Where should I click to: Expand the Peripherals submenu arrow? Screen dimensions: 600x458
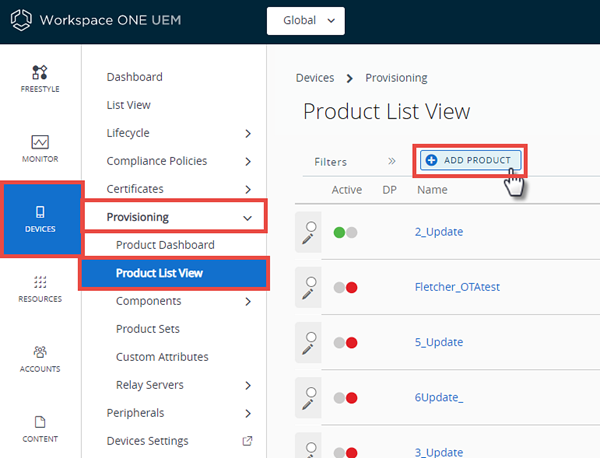248,413
